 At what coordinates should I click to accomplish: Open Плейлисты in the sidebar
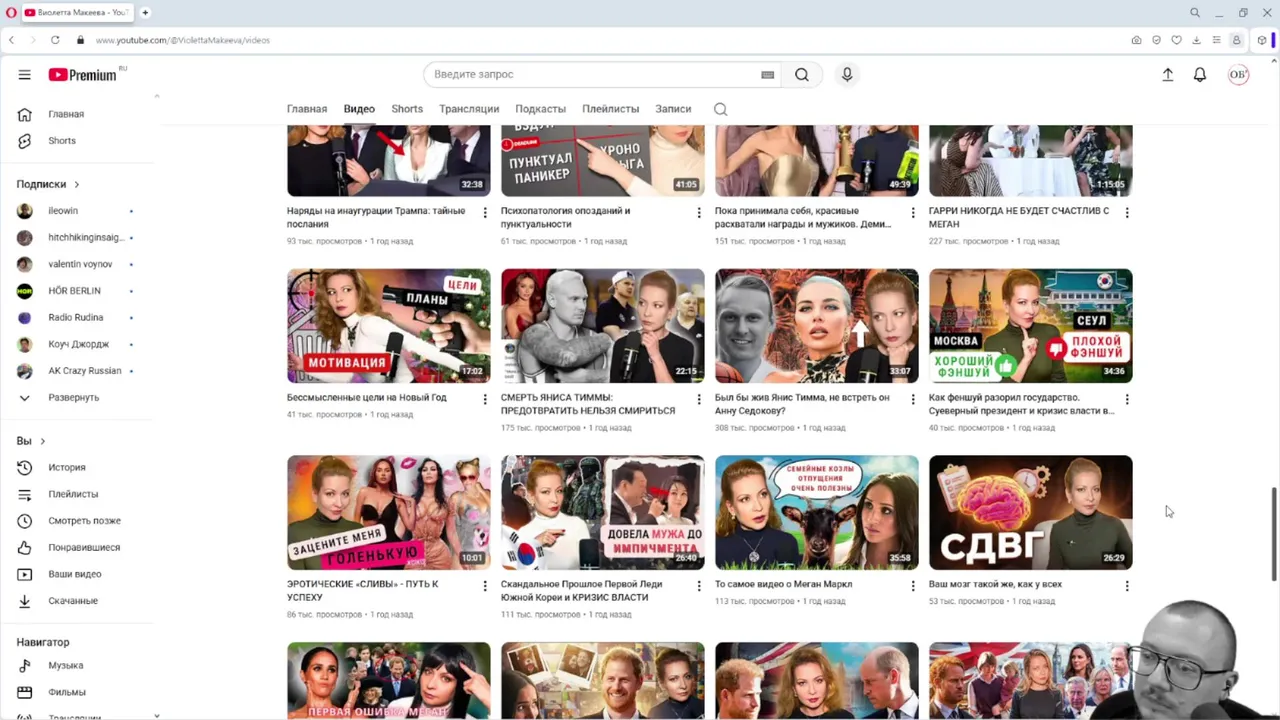pyautogui.click(x=73, y=494)
